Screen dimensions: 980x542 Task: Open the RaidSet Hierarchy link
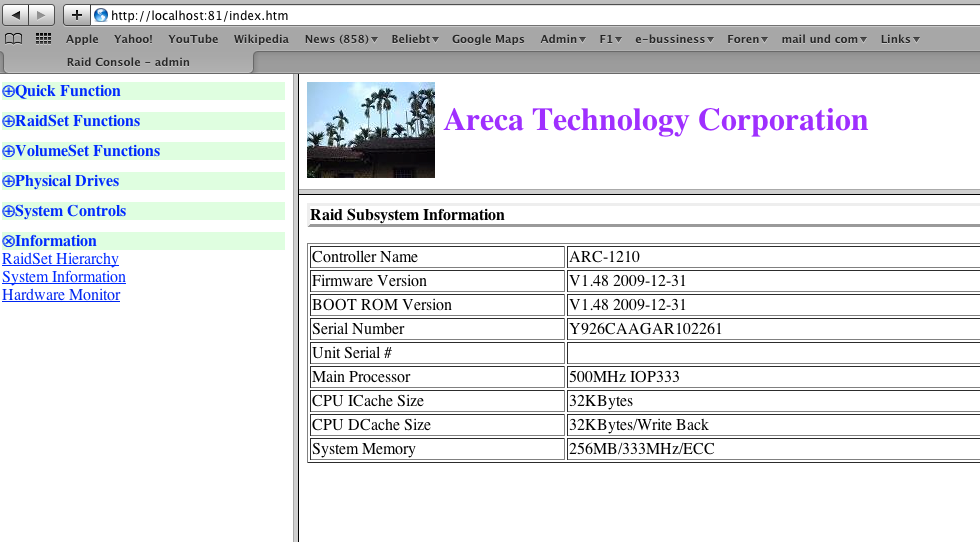pyautogui.click(x=60, y=259)
